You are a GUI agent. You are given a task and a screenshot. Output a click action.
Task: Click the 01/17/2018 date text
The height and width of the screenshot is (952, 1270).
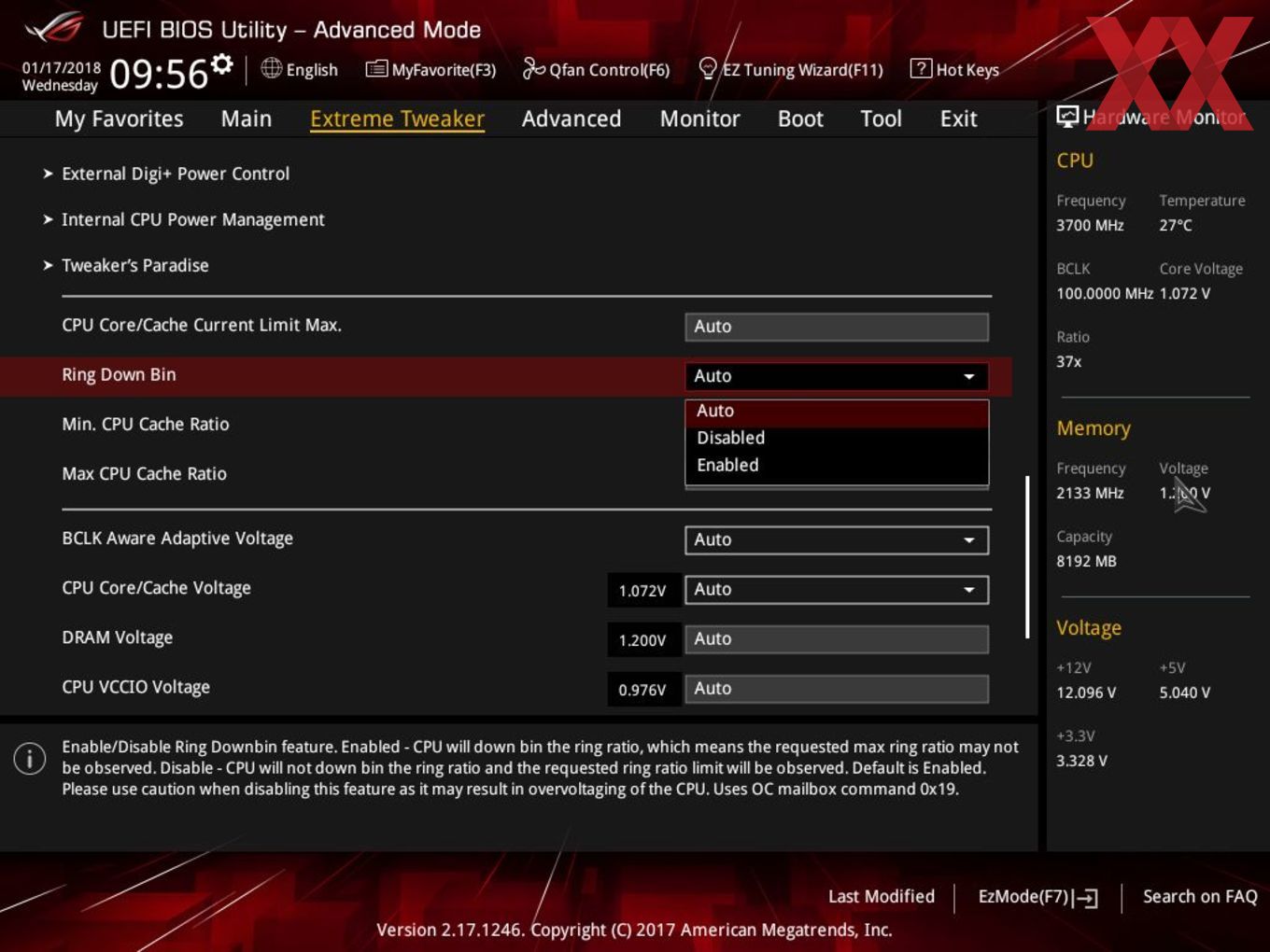62,68
